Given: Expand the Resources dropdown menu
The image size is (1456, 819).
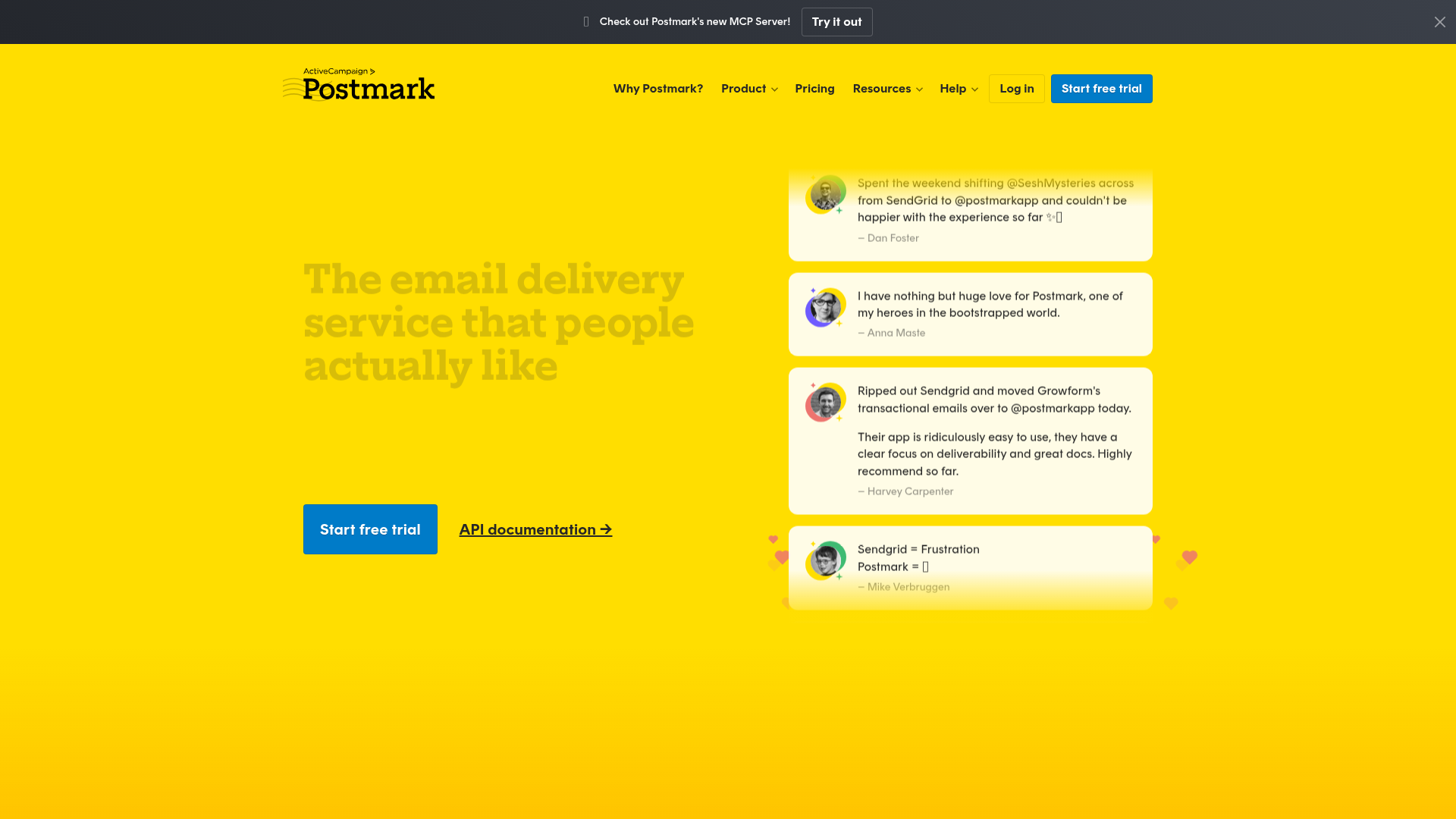Looking at the screenshot, I should [x=886, y=89].
